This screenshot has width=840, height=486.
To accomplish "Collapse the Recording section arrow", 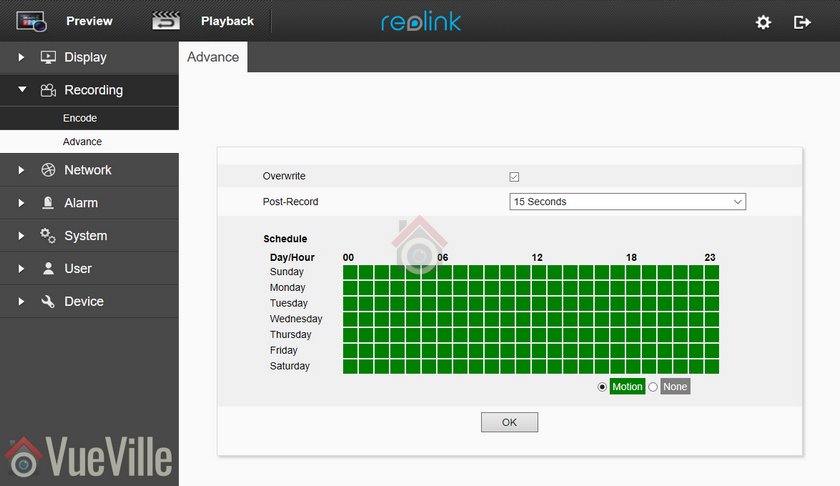I will click(x=22, y=89).
